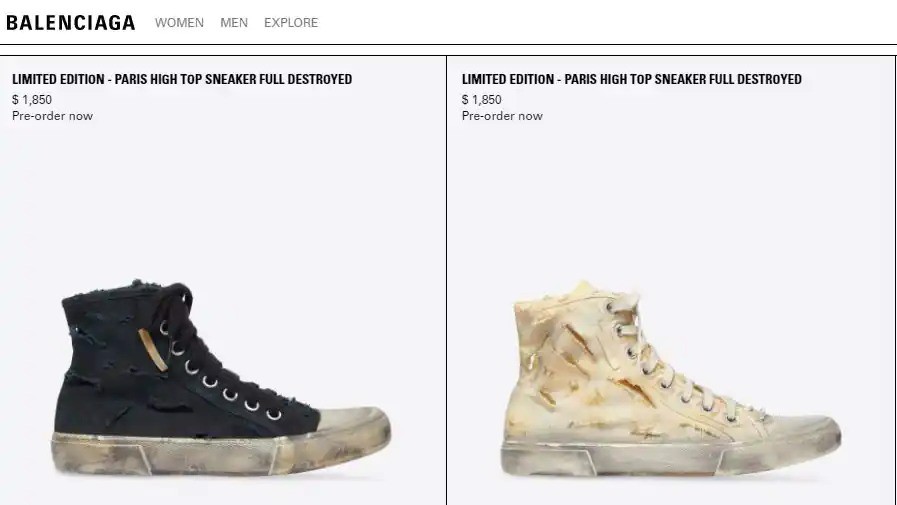View the cream high top sneaker image
Viewport: 897px width, 505px height.
670,379
